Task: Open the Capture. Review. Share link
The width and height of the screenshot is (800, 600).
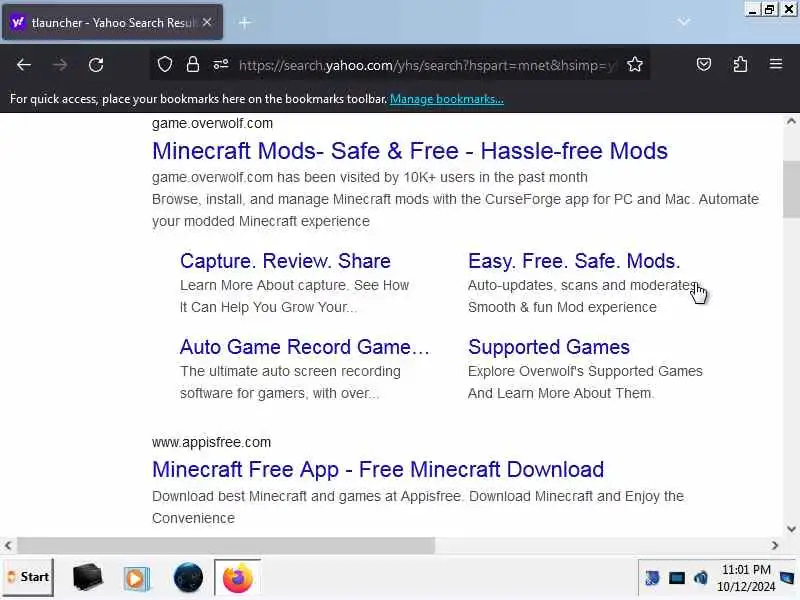Action: (x=285, y=261)
